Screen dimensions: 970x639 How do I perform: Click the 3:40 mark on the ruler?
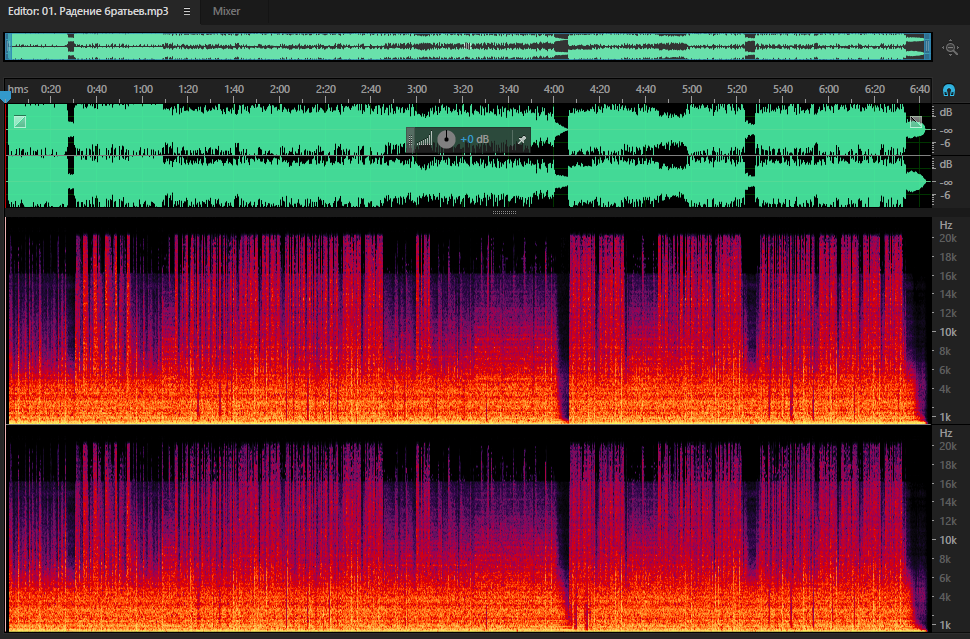coord(509,89)
